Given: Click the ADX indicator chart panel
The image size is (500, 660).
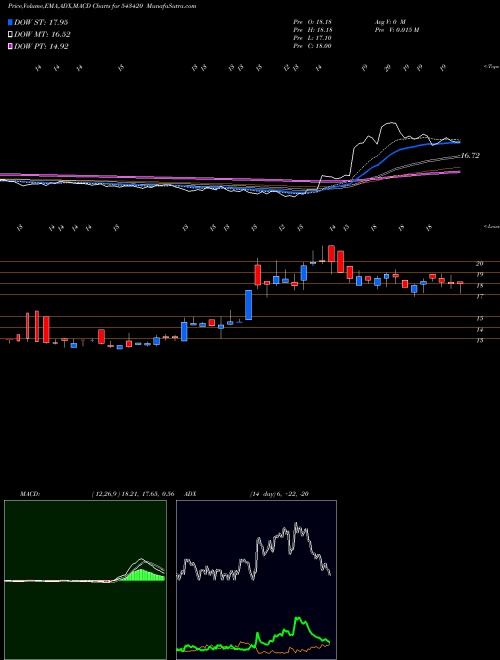Looking at the screenshot, I should coord(256,580).
